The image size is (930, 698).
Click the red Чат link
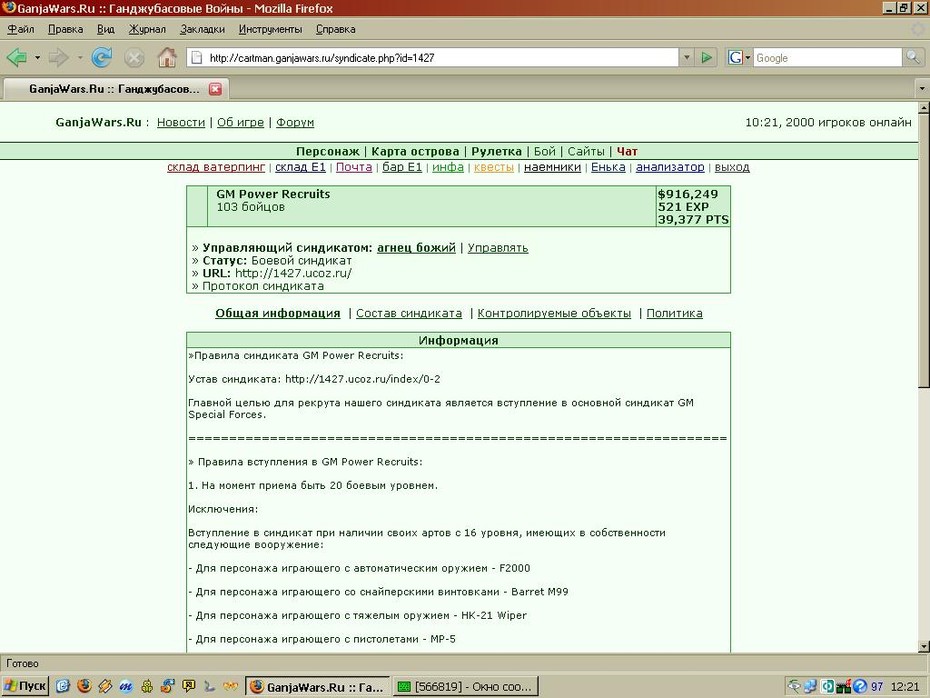tap(627, 151)
